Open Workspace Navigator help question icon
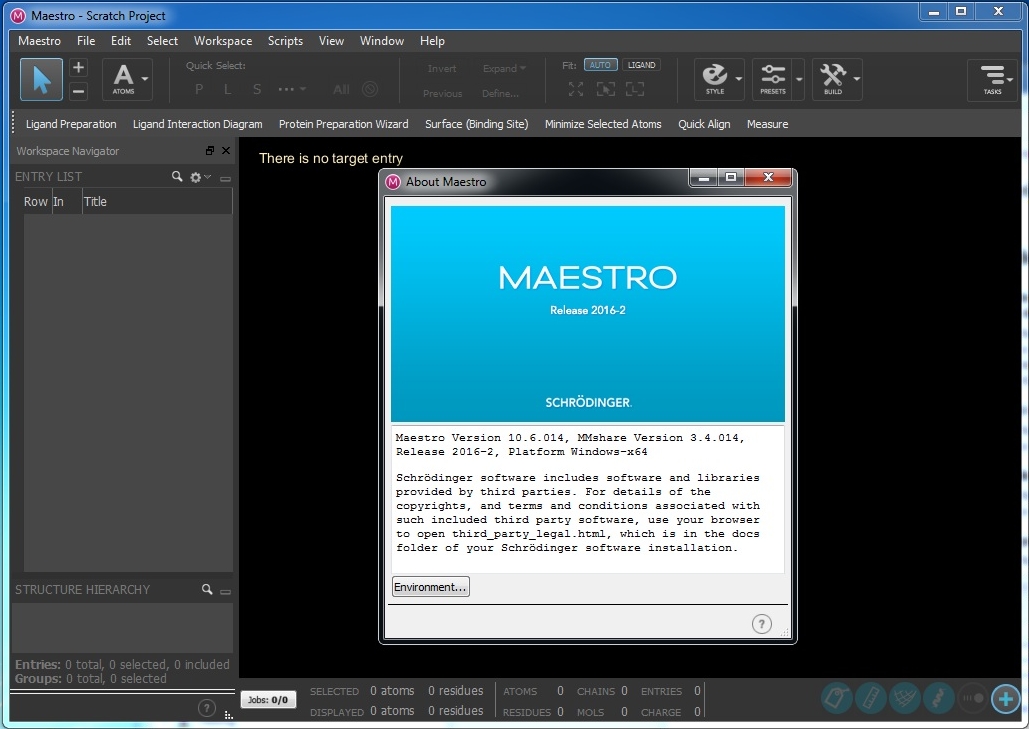The width and height of the screenshot is (1029, 729). point(206,708)
